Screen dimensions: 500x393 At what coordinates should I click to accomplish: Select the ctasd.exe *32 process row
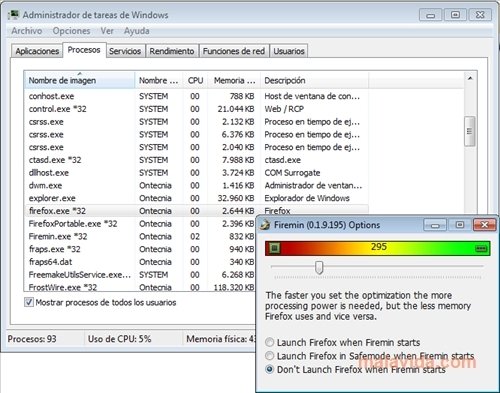[x=196, y=160]
